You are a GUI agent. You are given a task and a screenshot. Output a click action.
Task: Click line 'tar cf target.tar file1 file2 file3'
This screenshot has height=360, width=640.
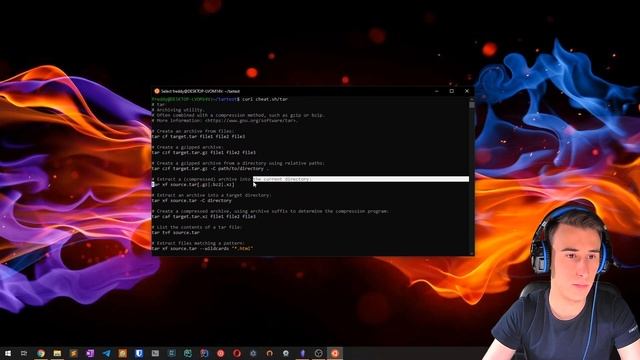199,137
